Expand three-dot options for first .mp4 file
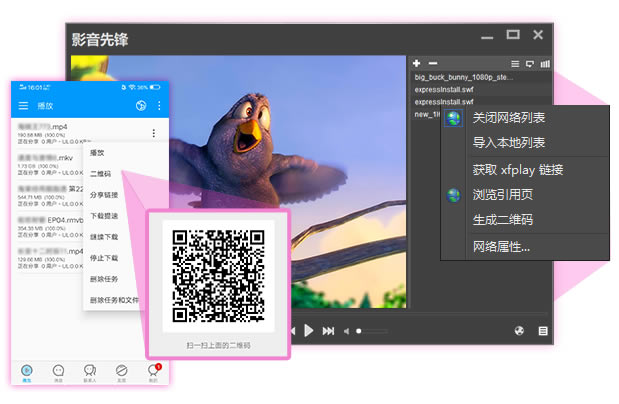Image resolution: width=619 pixels, height=404 pixels. click(x=153, y=133)
